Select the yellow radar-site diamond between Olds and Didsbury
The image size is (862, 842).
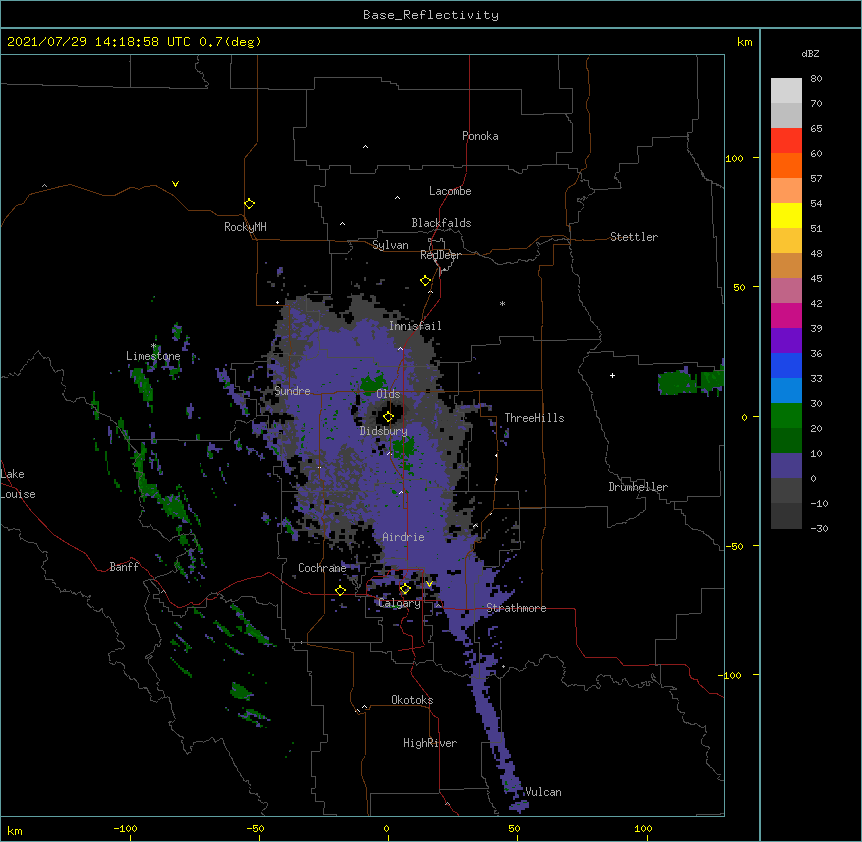pyautogui.click(x=388, y=417)
